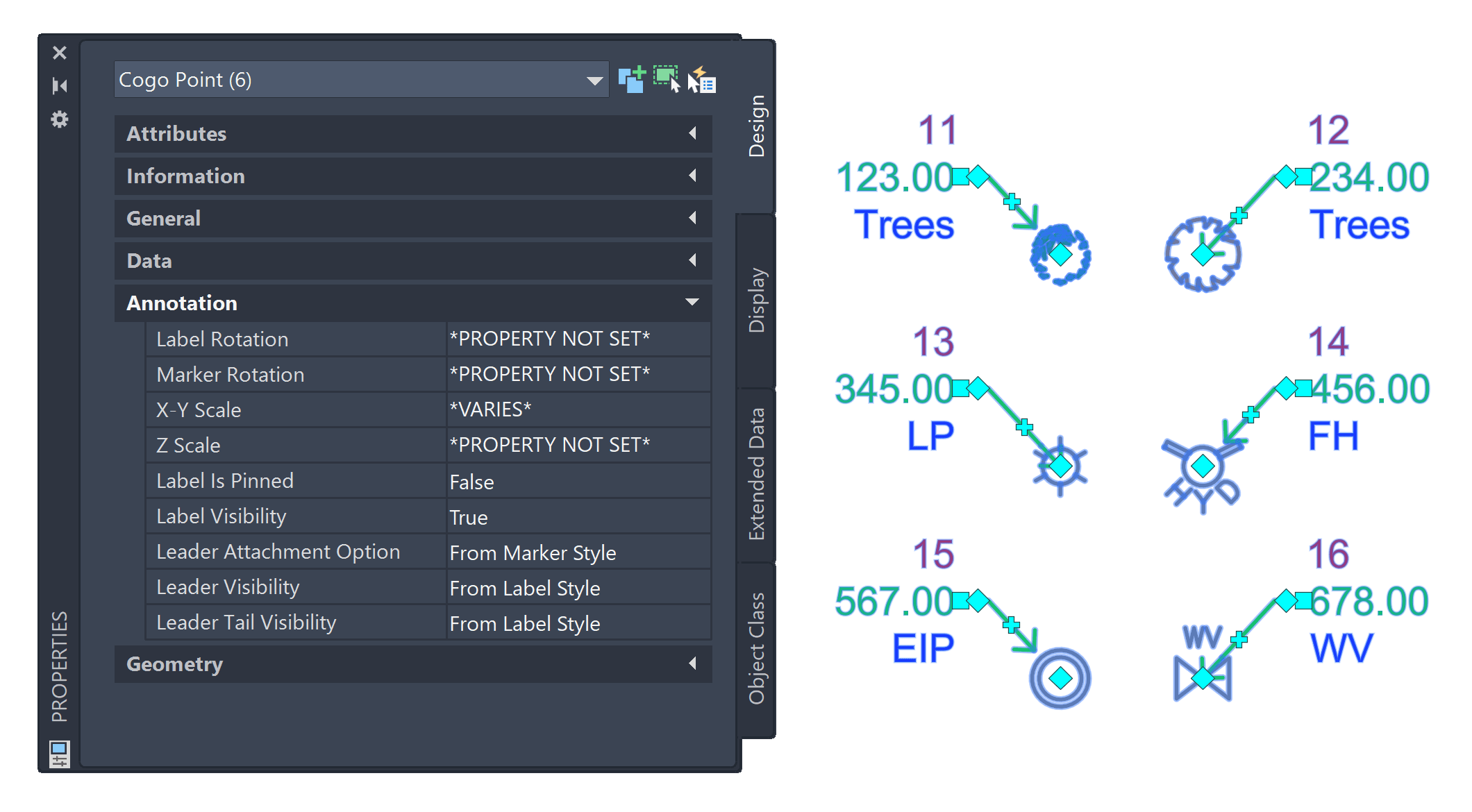This screenshot has width=1472, height=812.
Task: Click the plus leader grip of point 16
Action: tap(1239, 639)
